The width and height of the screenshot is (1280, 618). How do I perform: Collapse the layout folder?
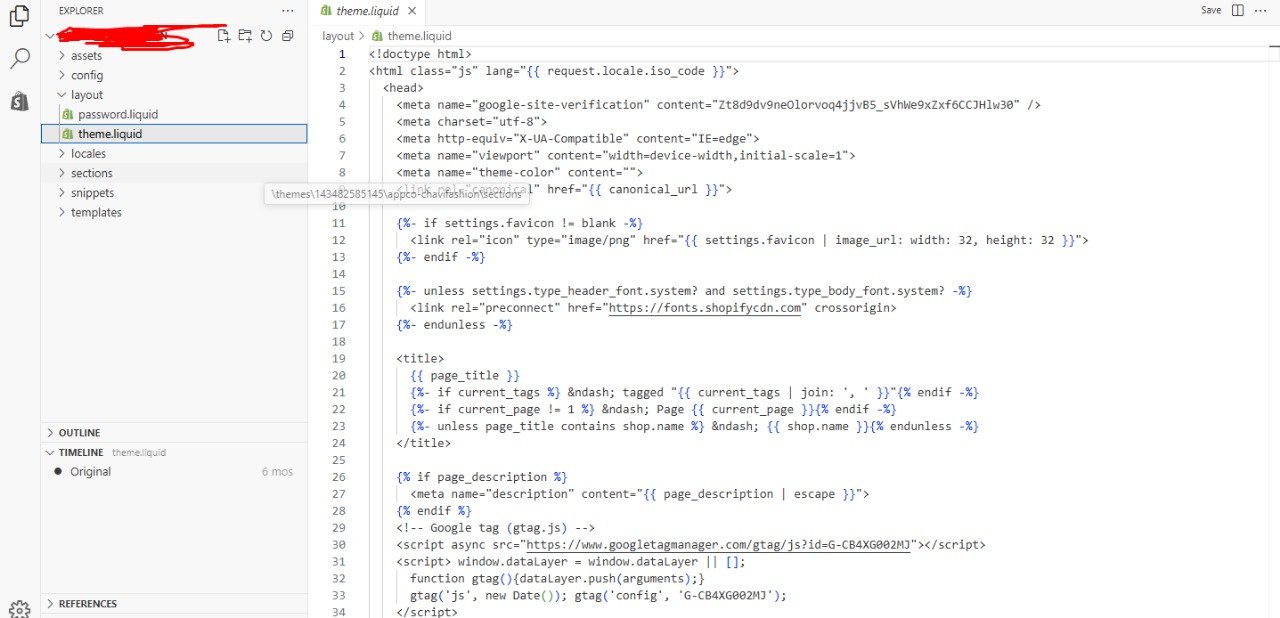click(x=86, y=95)
